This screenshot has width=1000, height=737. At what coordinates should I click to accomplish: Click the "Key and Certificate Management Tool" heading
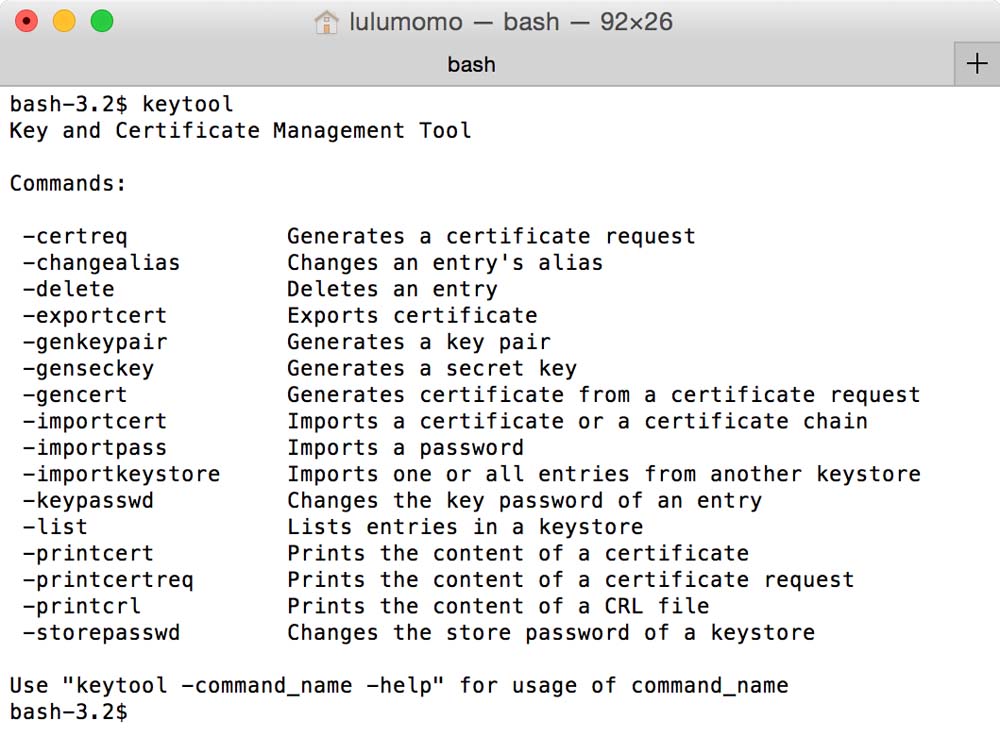240,131
